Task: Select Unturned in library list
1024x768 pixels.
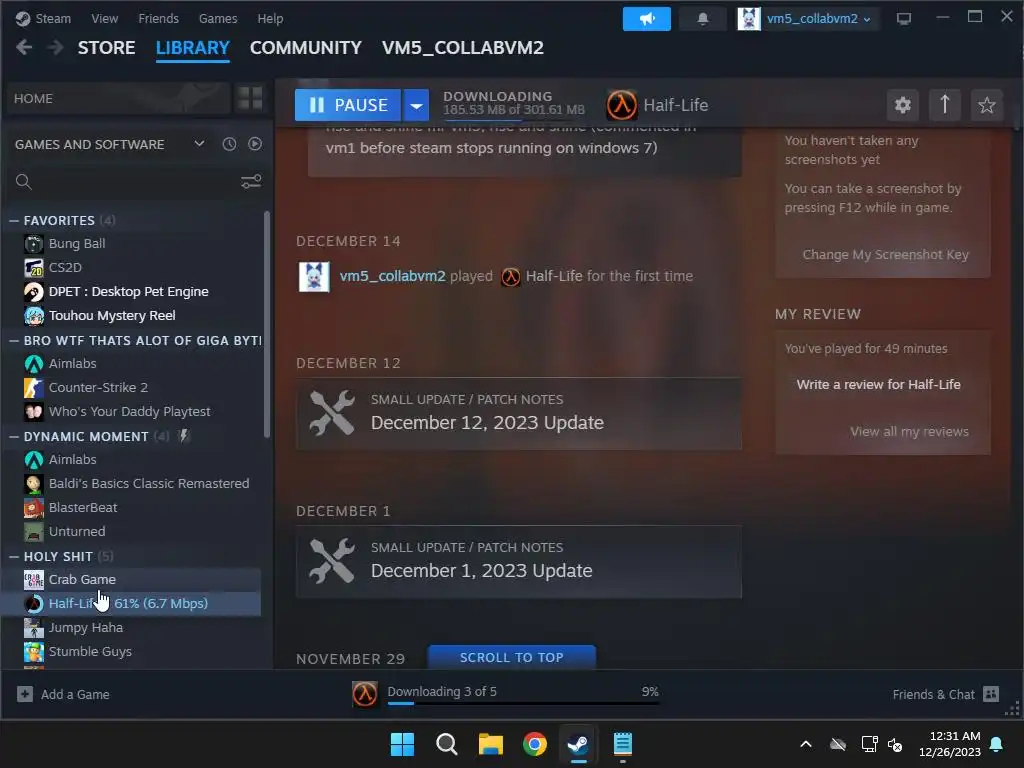Action: 77,532
